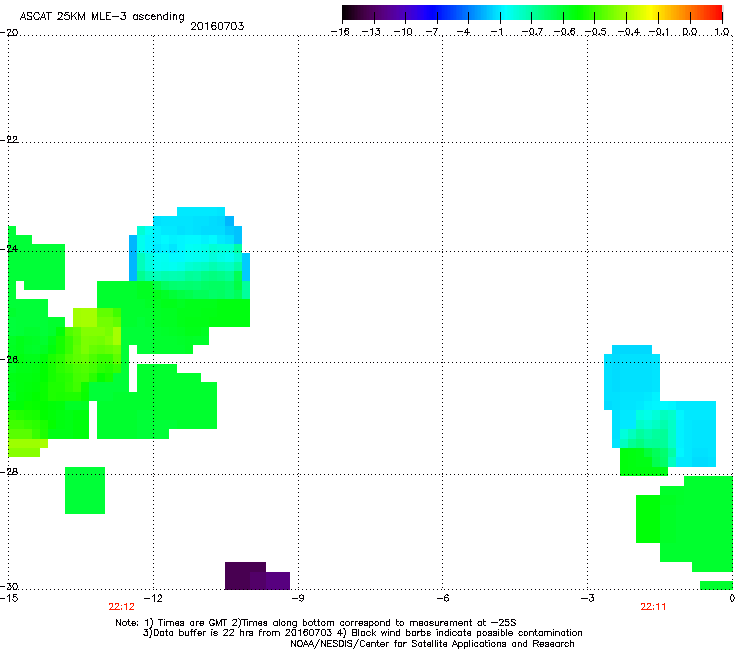Click the red time label 22:12
Image resolution: width=740 pixels, height=650 pixels.
coord(121,607)
